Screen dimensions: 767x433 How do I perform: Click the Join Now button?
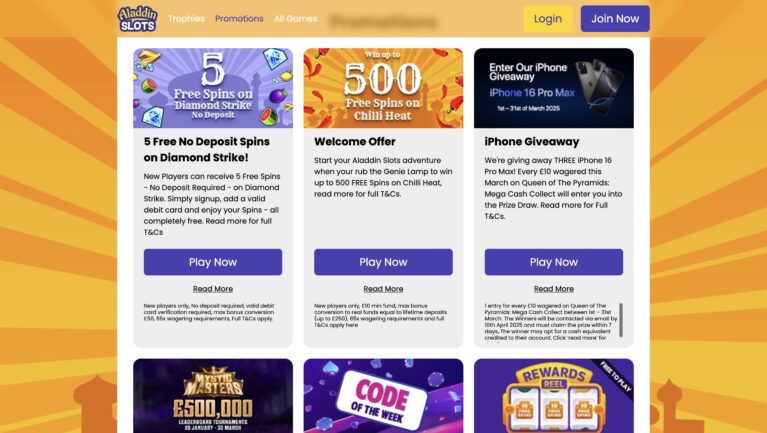[x=615, y=19]
